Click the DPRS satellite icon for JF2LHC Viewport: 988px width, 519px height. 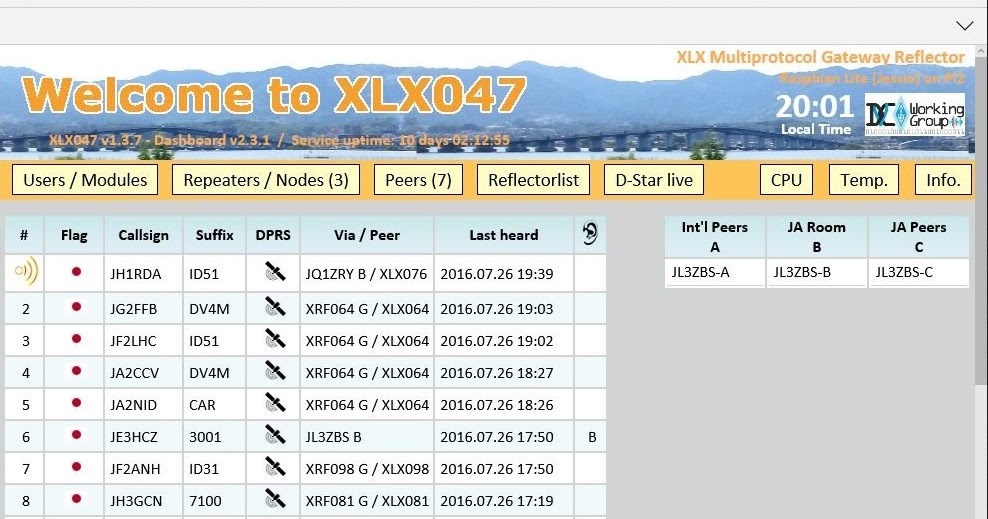point(274,339)
